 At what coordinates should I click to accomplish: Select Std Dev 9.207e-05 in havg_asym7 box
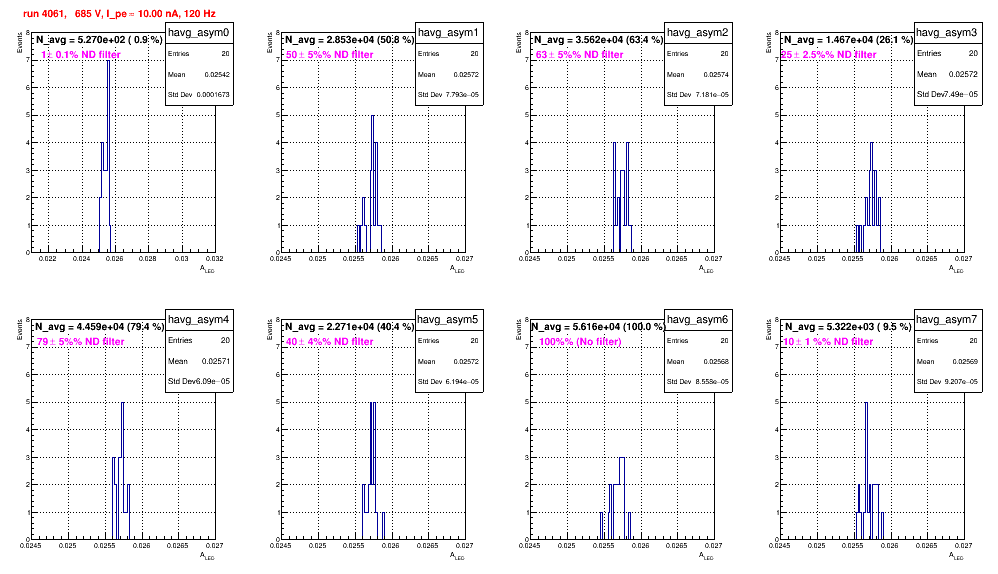tap(948, 382)
